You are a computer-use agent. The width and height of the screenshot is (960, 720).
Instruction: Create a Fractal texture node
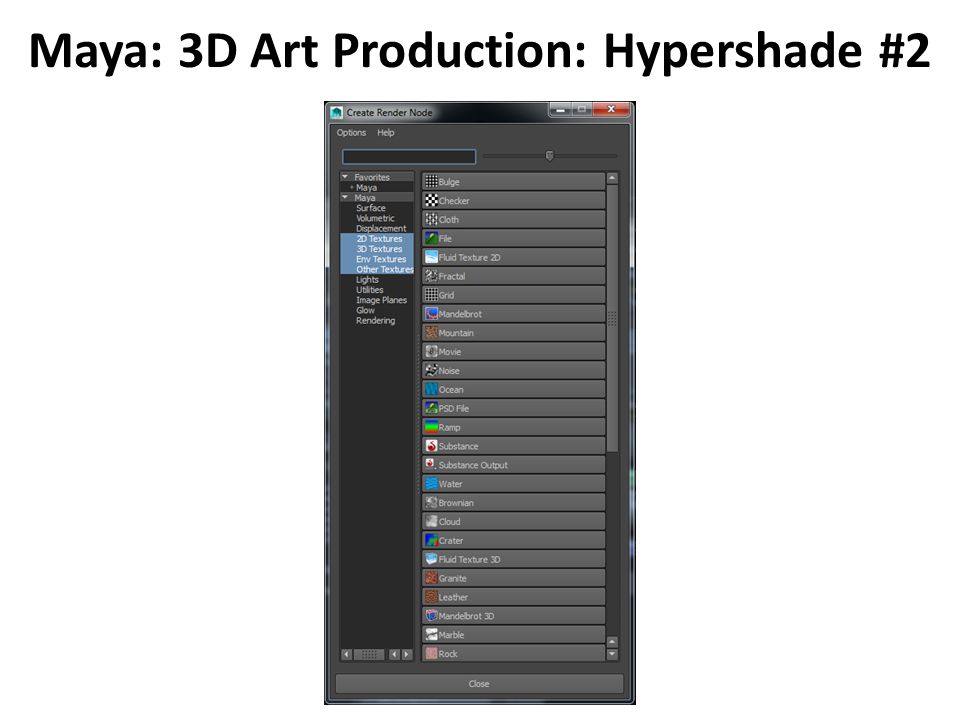[513, 276]
